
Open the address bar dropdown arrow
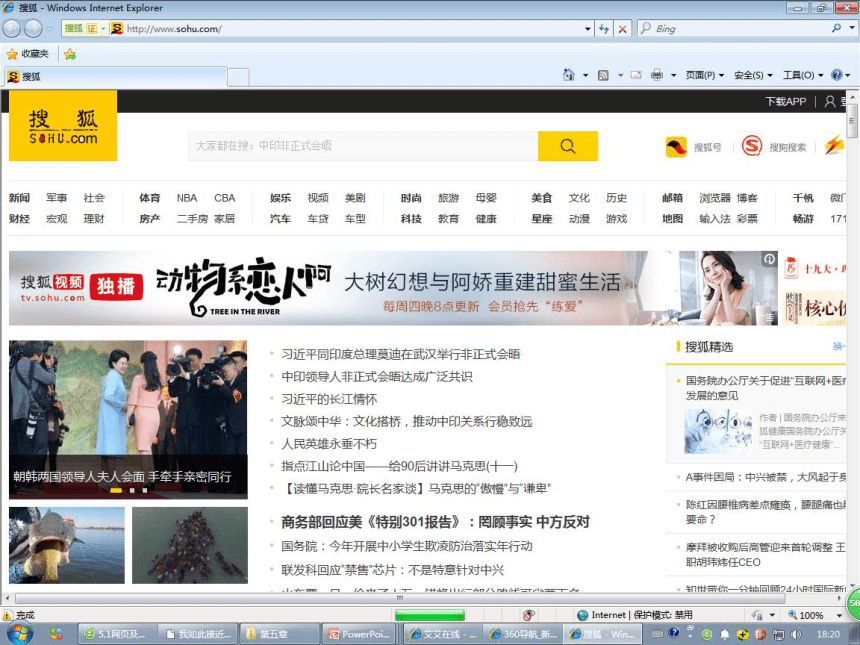587,29
